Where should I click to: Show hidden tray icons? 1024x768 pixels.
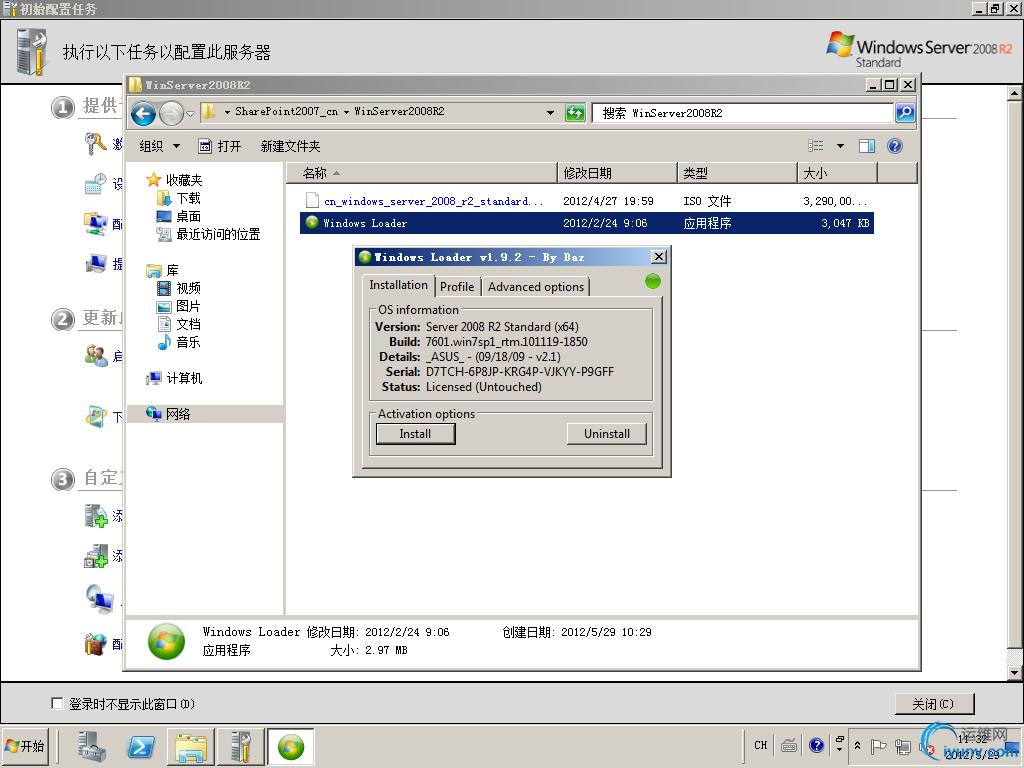tap(857, 745)
